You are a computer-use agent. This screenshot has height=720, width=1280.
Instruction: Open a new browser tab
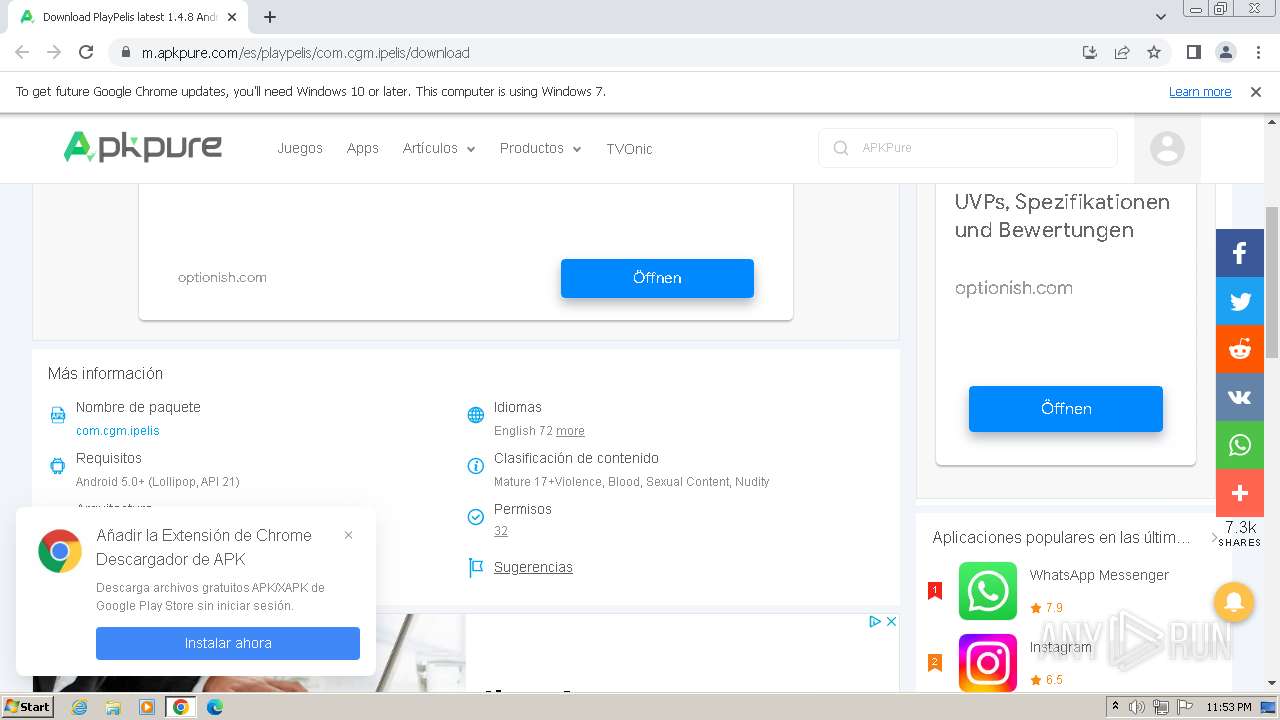[x=270, y=17]
